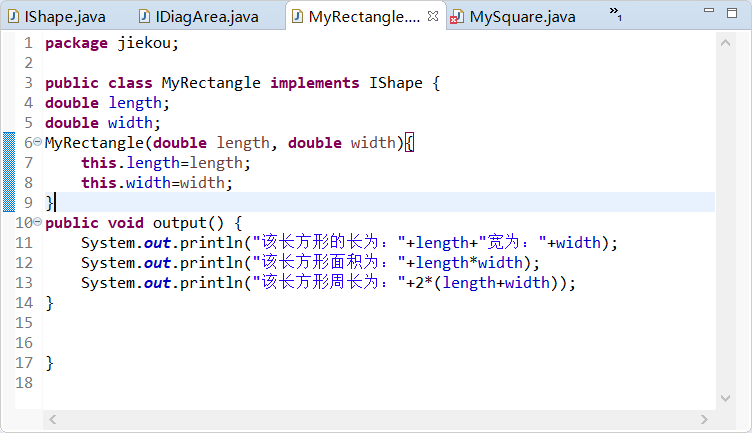Click the MyRectangle tab file icon
The height and width of the screenshot is (433, 752).
[297, 17]
